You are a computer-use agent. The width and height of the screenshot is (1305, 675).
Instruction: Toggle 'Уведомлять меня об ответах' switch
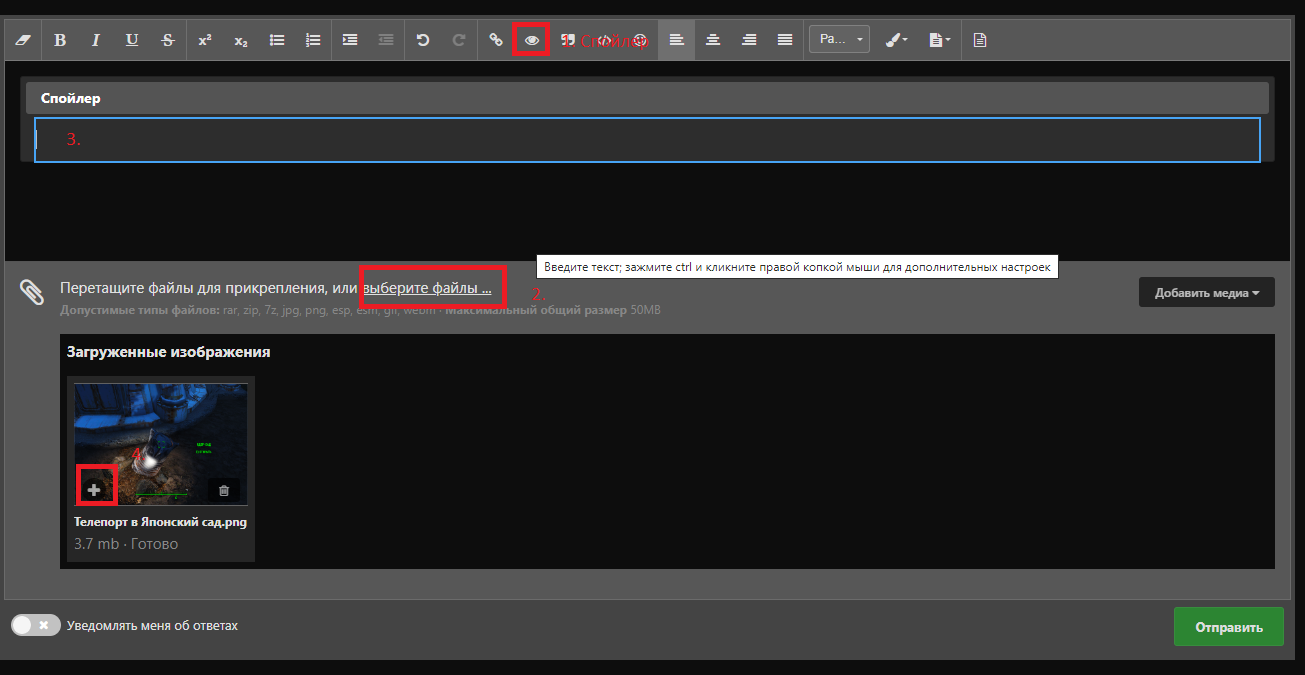[x=36, y=625]
